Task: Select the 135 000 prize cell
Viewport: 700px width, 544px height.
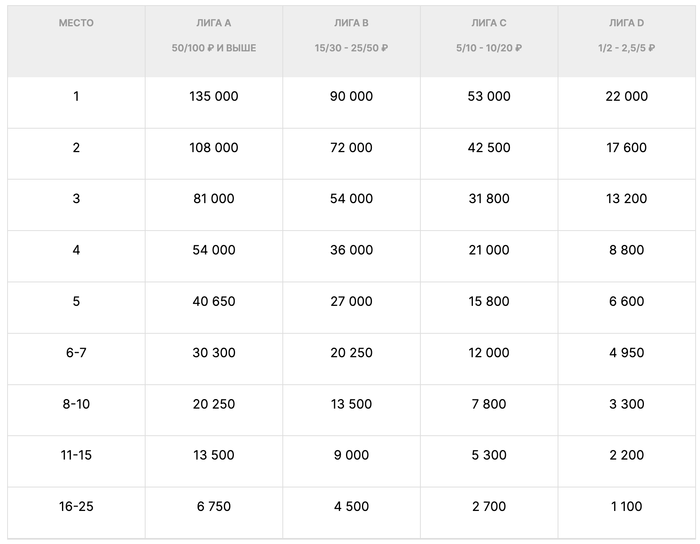Action: click(214, 97)
